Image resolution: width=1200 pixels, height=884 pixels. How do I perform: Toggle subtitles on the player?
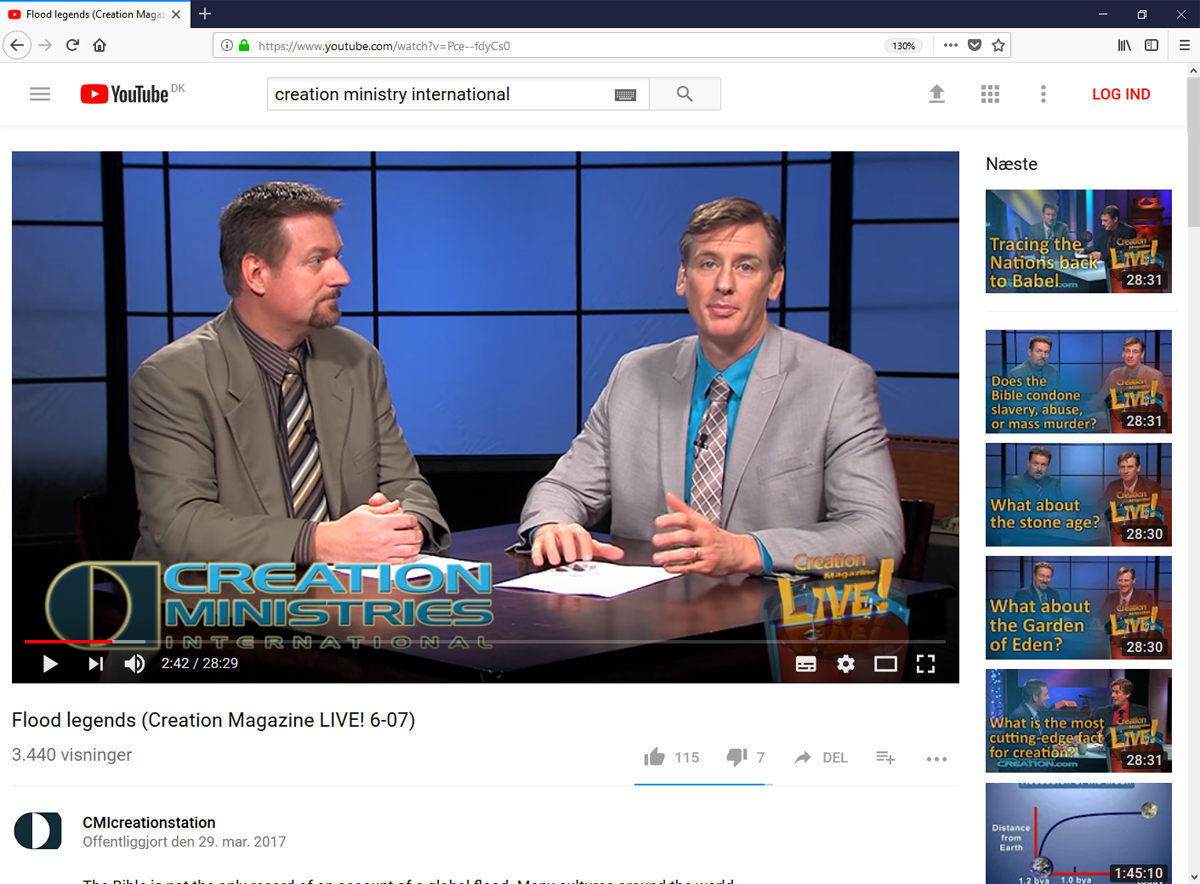click(806, 663)
